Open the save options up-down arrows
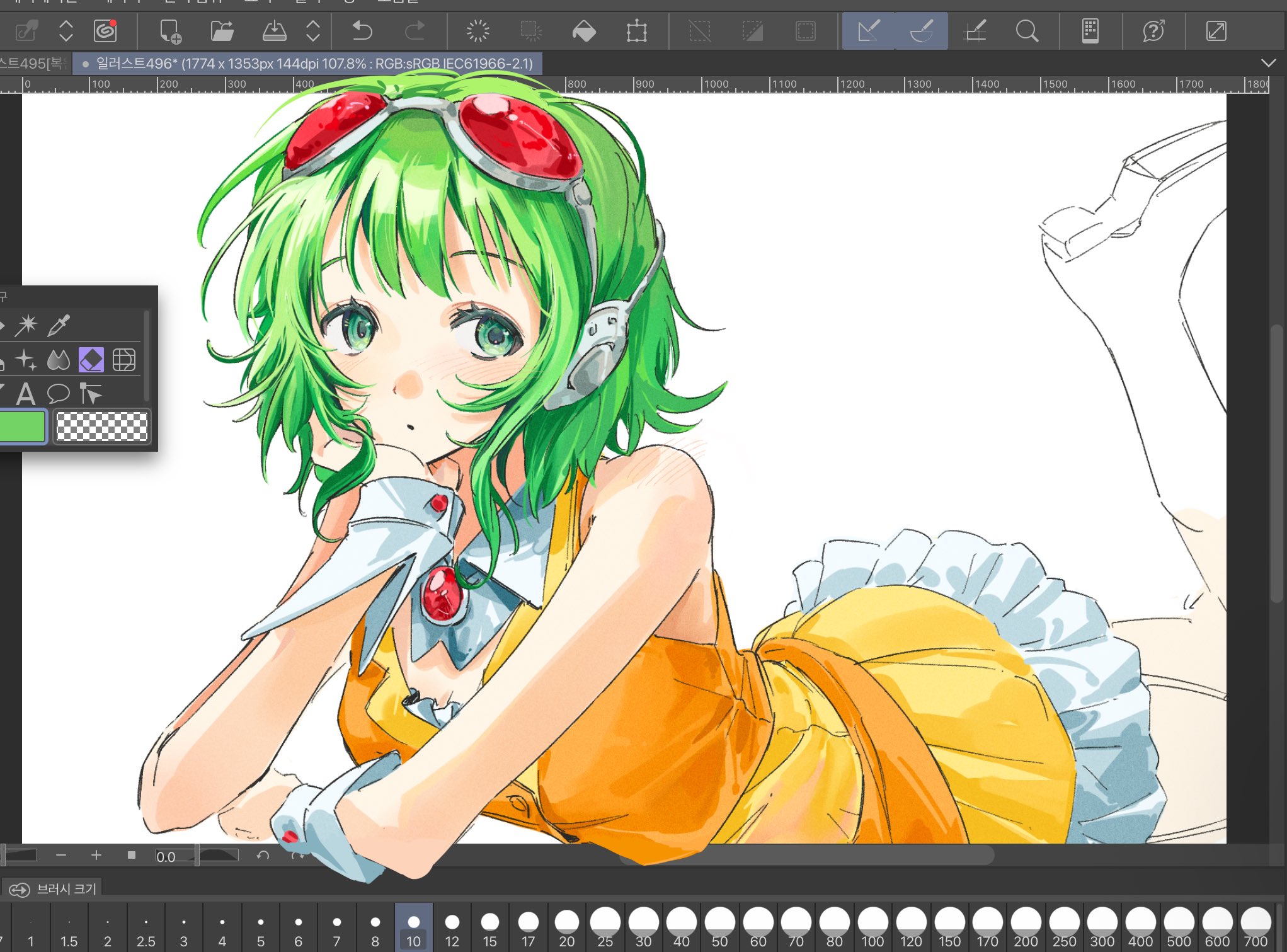1287x952 pixels. click(313, 31)
